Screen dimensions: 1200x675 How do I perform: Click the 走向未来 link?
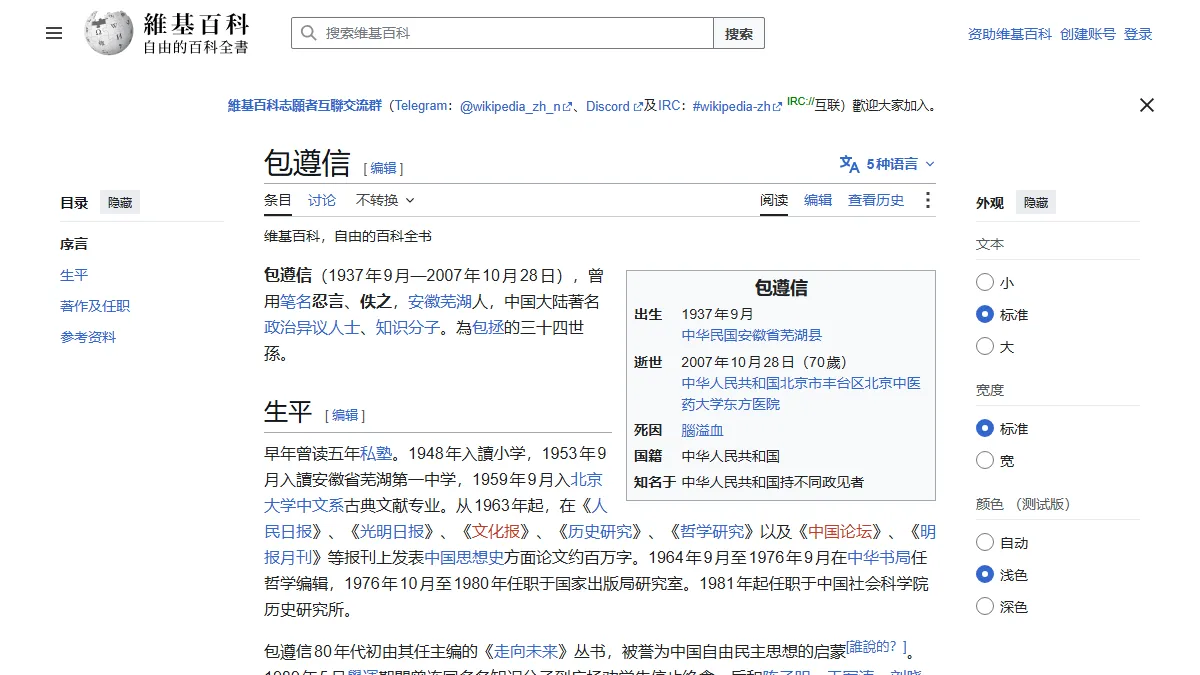528,652
